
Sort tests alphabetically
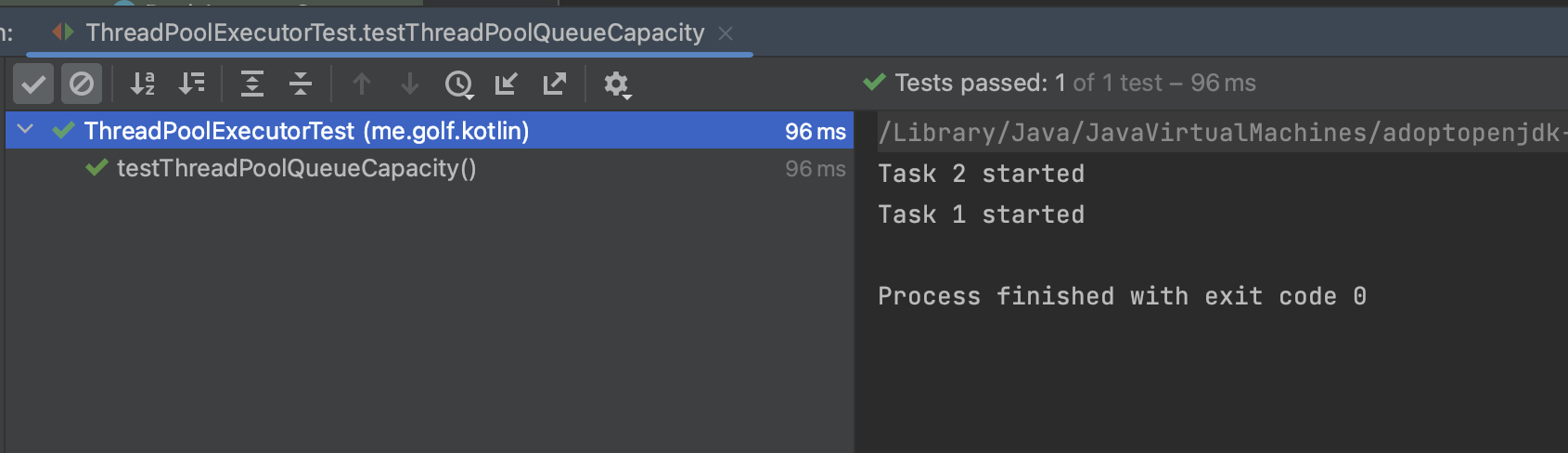(143, 84)
